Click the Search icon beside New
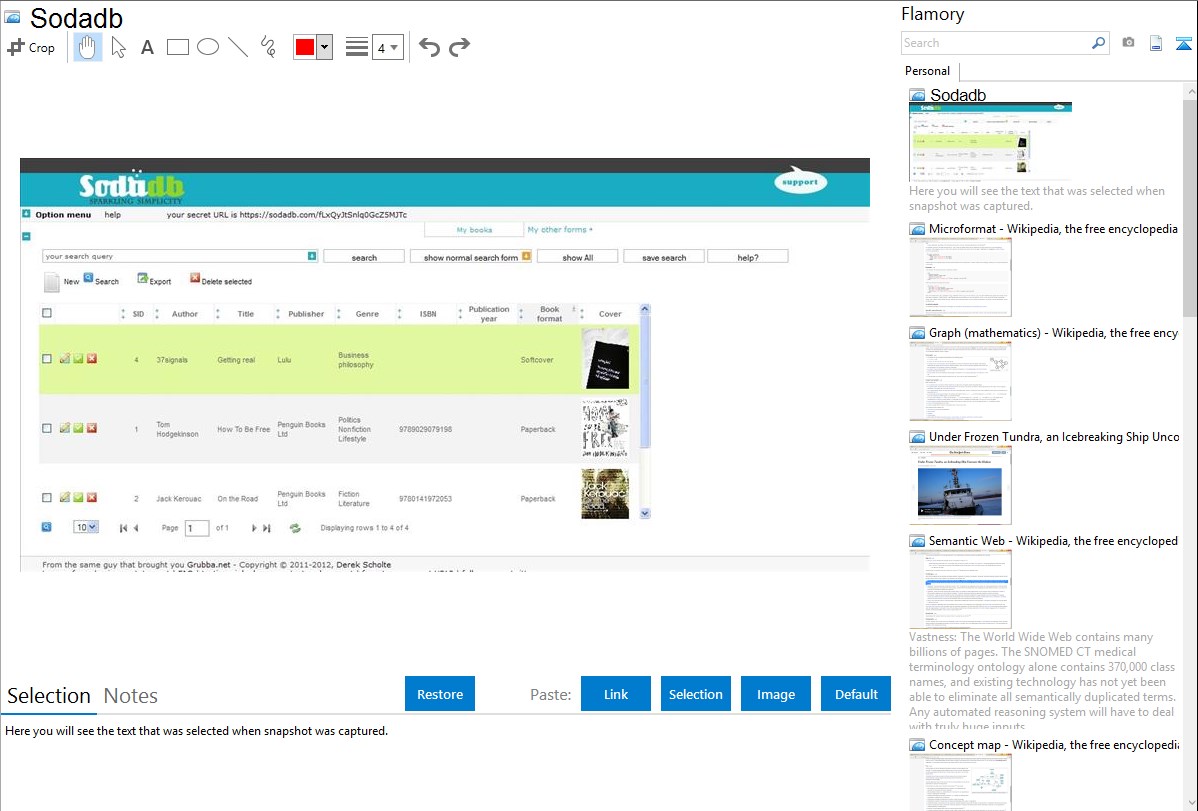Viewport: 1198px width, 811px height. click(x=89, y=278)
